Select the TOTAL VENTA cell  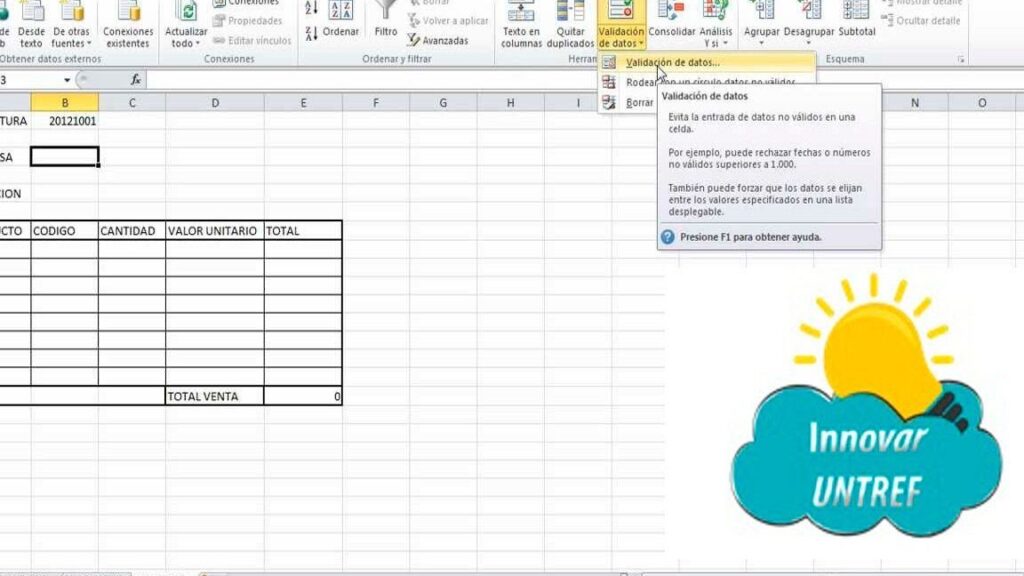click(x=214, y=397)
